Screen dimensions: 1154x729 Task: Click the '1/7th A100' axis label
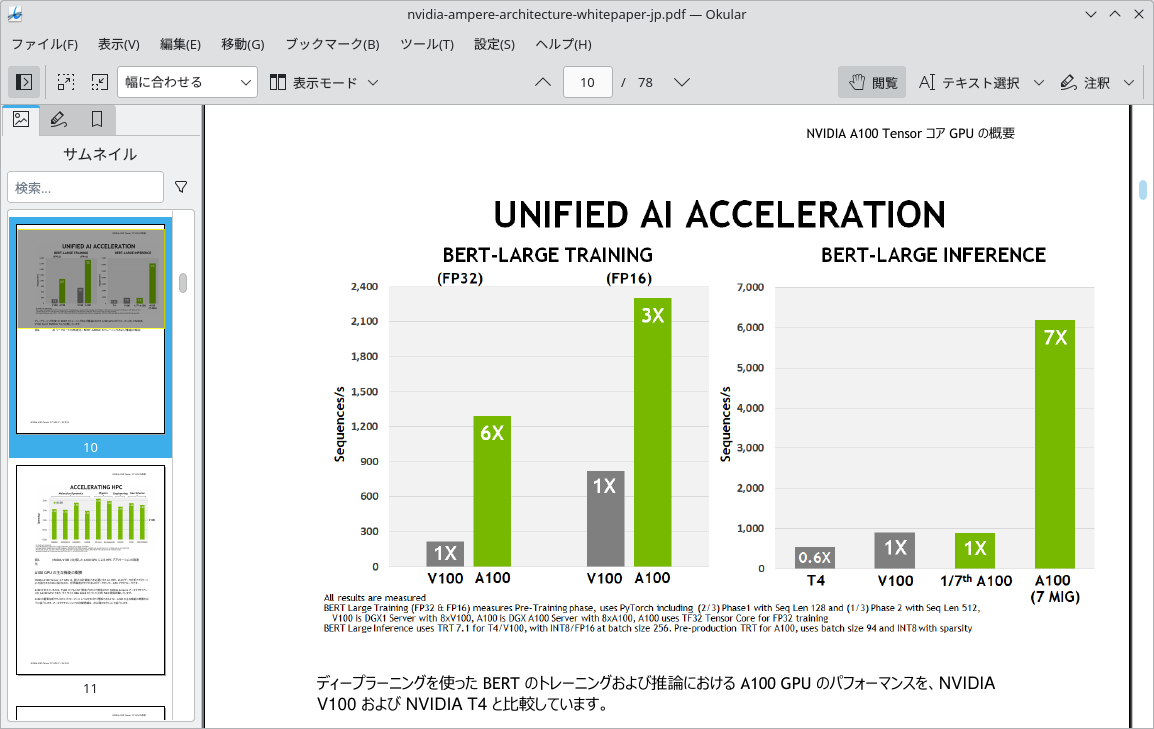pyautogui.click(x=976, y=580)
